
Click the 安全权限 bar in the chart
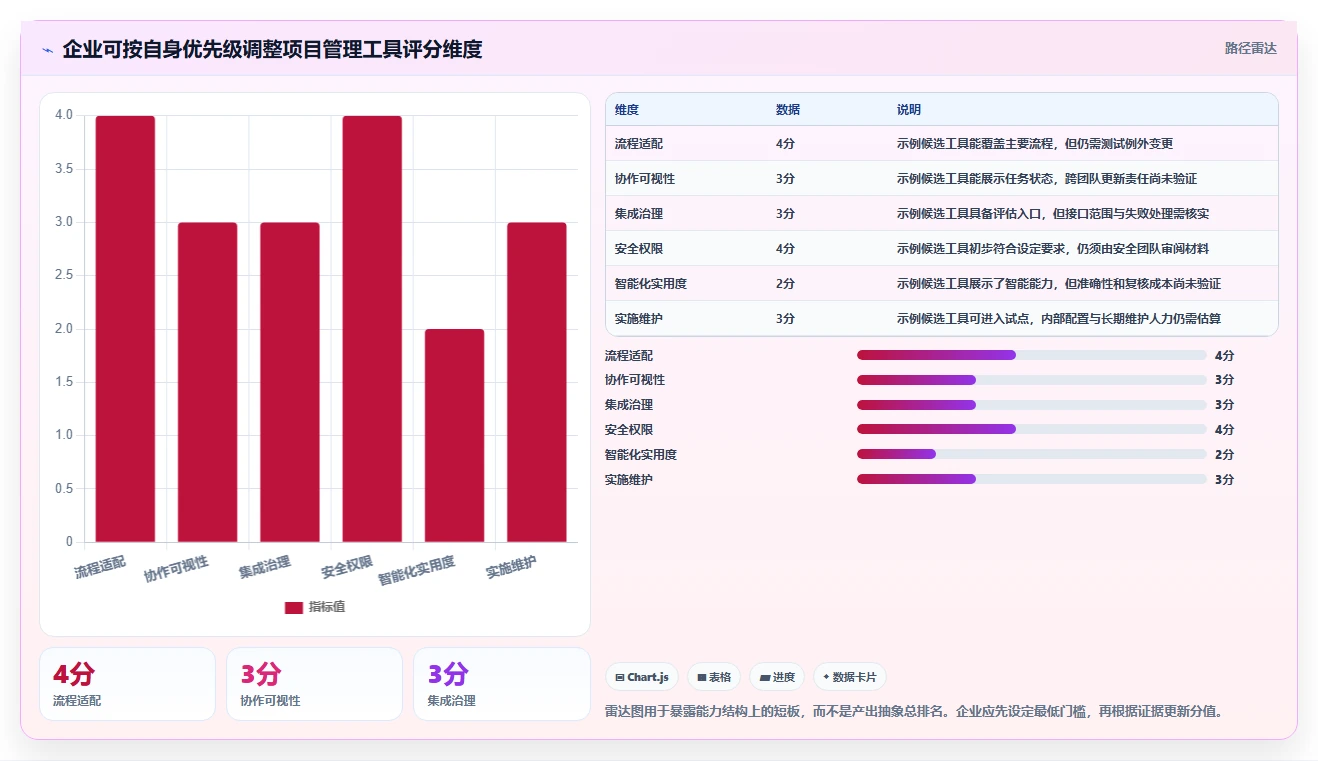[x=372, y=329]
